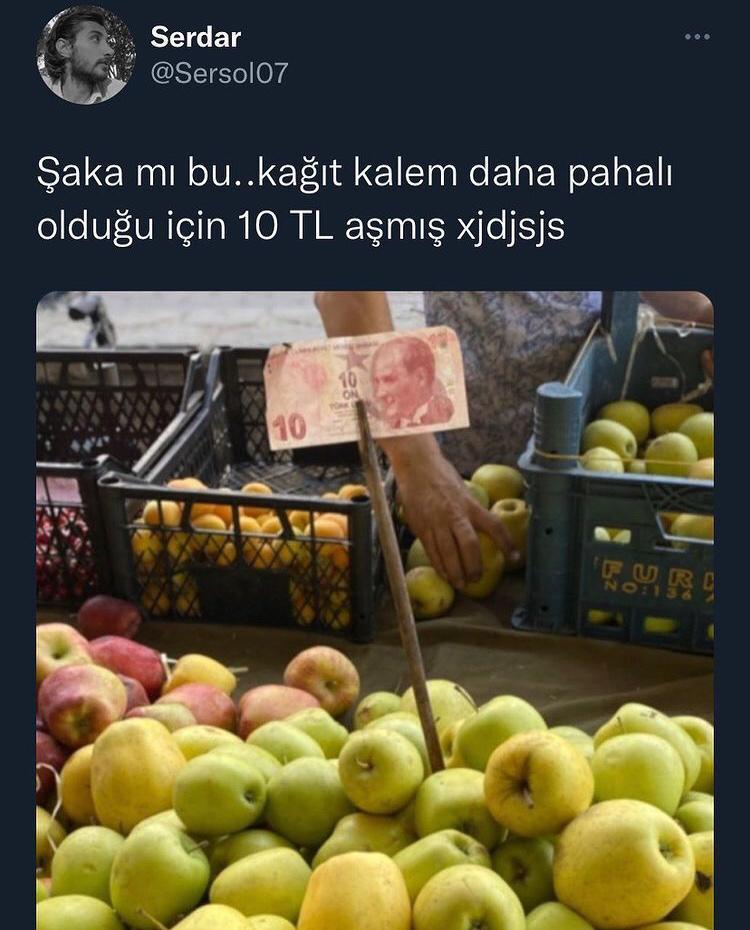The image size is (750, 930).
Task: Open the @Sersol07 handle link
Action: pos(219,74)
